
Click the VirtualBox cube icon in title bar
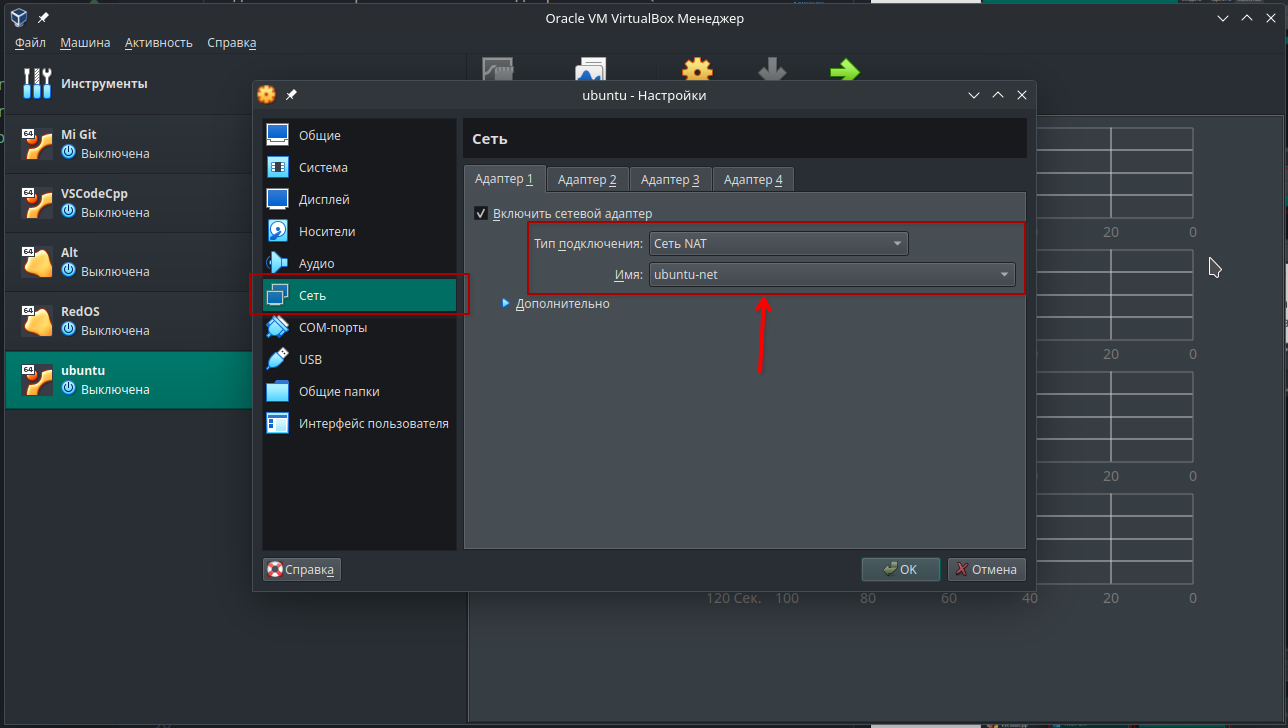pos(18,18)
